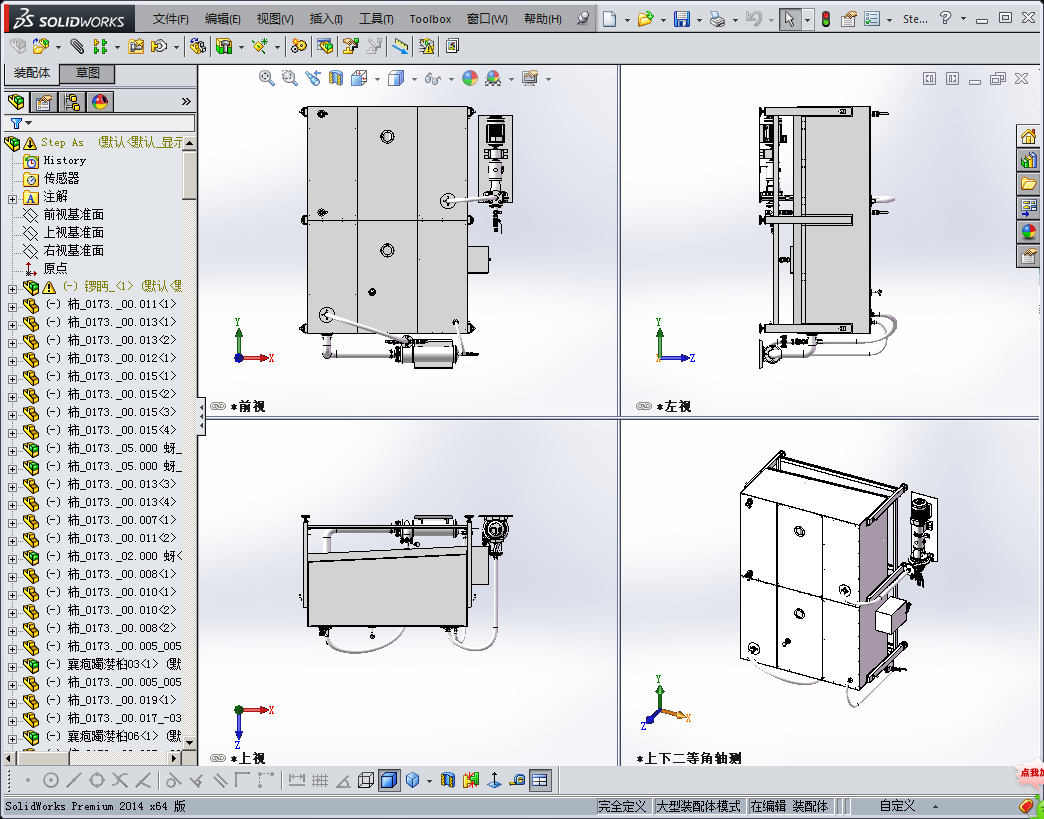Viewport: 1044px width, 819px height.
Task: Open the 插入(I) menu
Action: tap(326, 19)
